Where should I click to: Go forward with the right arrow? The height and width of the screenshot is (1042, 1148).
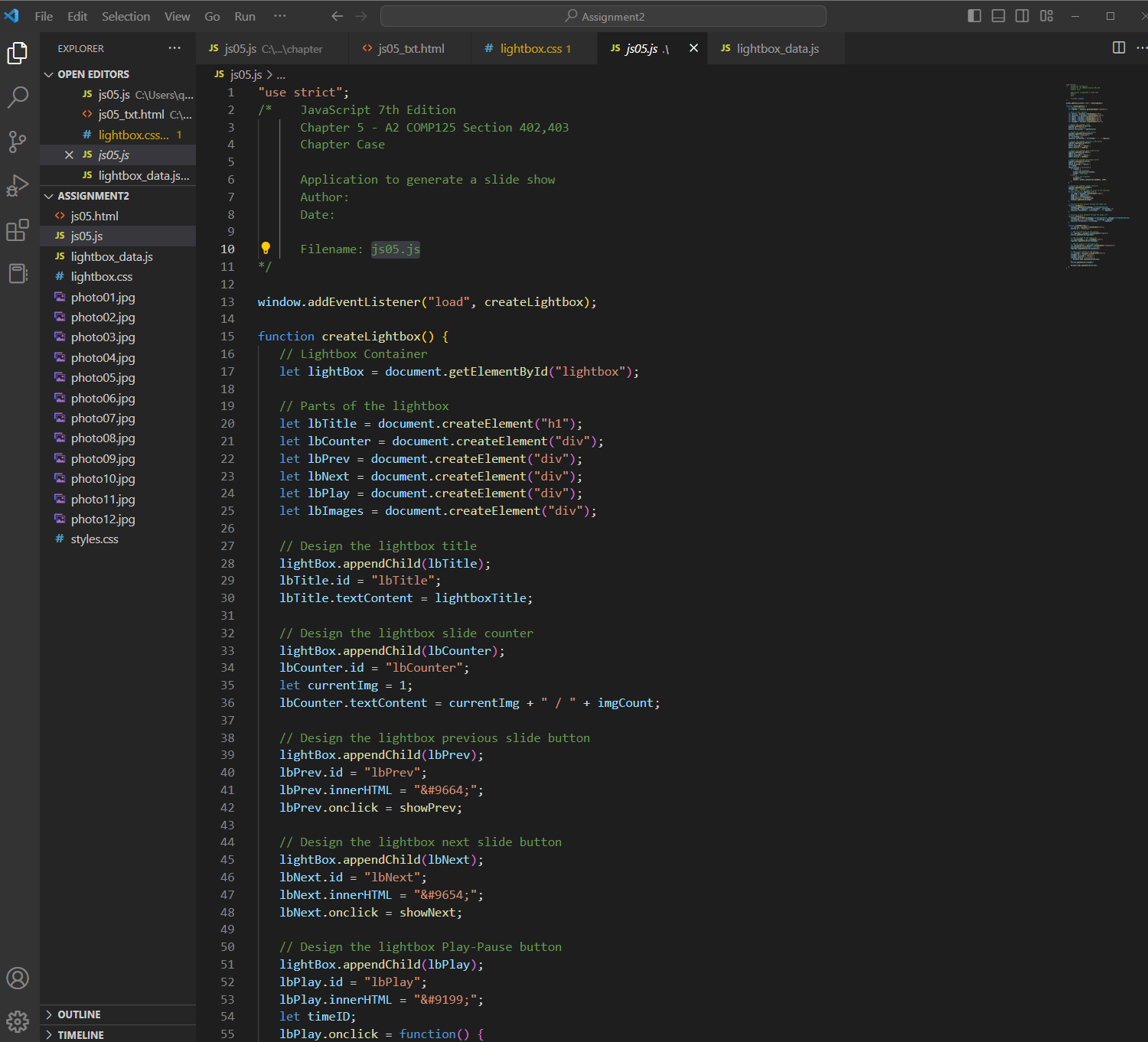tap(361, 16)
